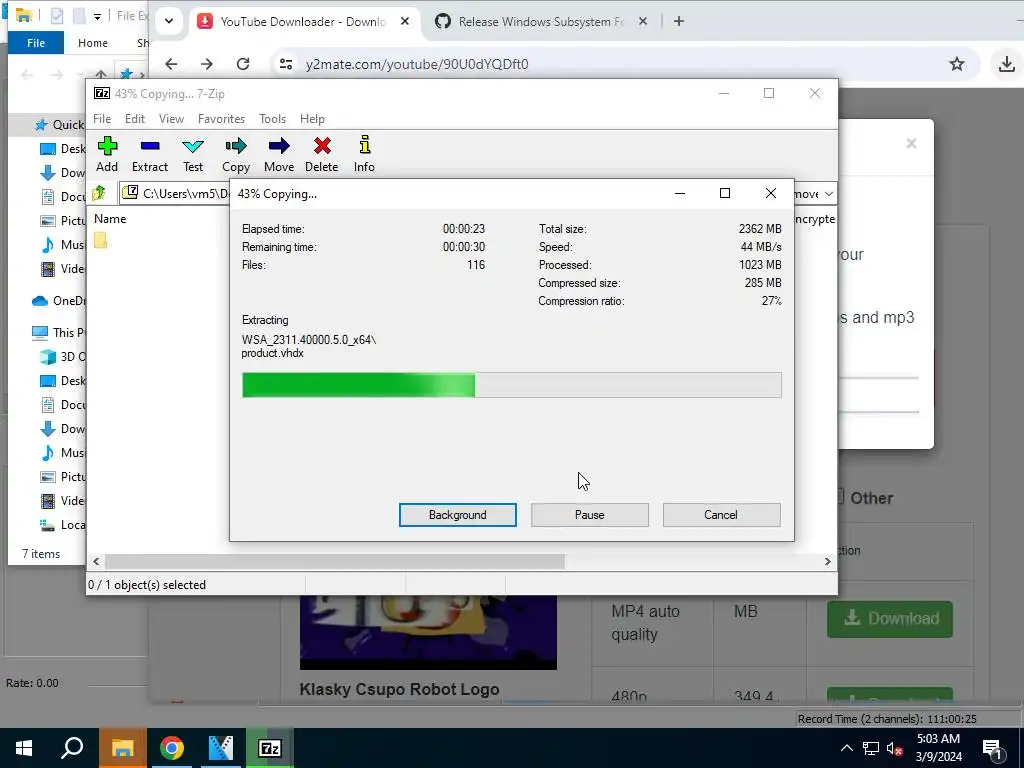Switch to 7-Zip on taskbar
Screen dimensions: 1024x768
(x=270, y=748)
